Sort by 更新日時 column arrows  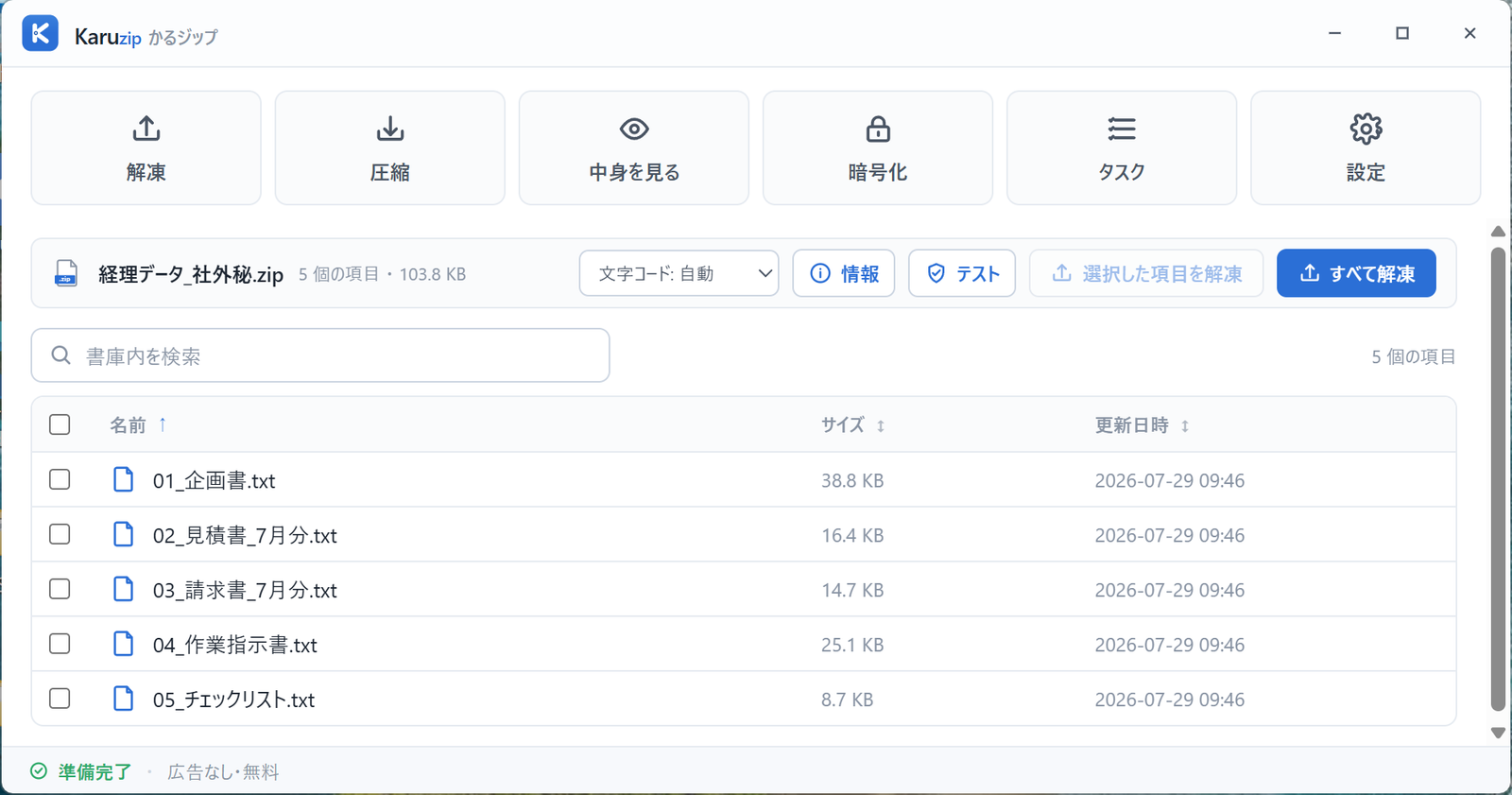point(1185,426)
